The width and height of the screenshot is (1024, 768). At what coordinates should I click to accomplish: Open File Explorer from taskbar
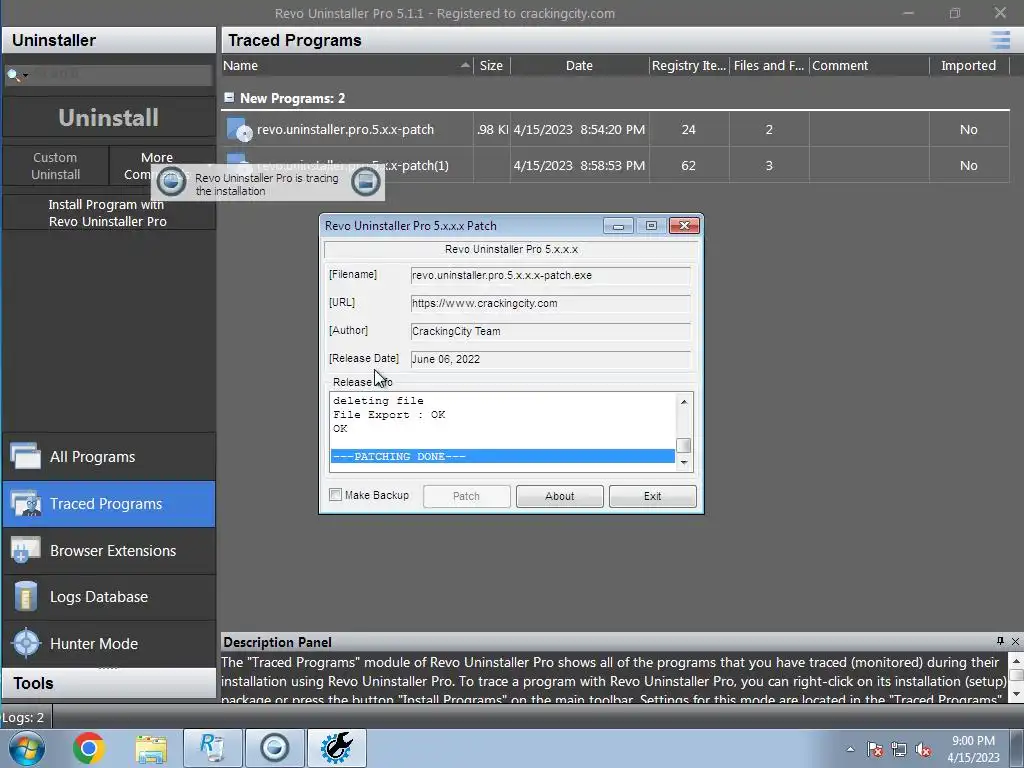click(151, 748)
